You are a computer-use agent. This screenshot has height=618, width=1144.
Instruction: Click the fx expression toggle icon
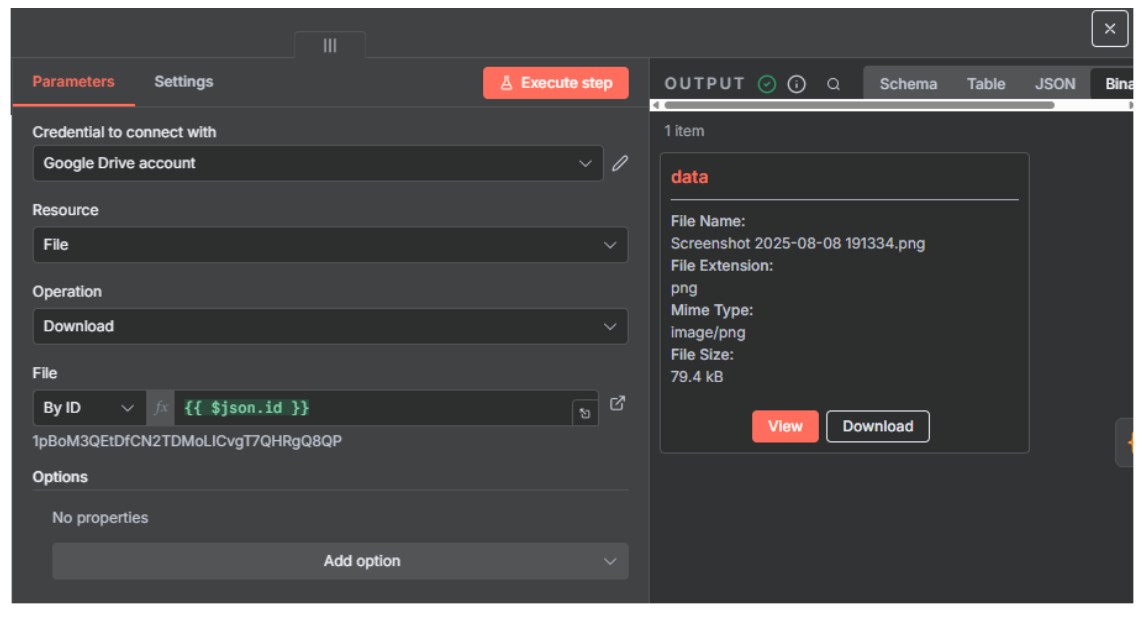[x=161, y=408]
